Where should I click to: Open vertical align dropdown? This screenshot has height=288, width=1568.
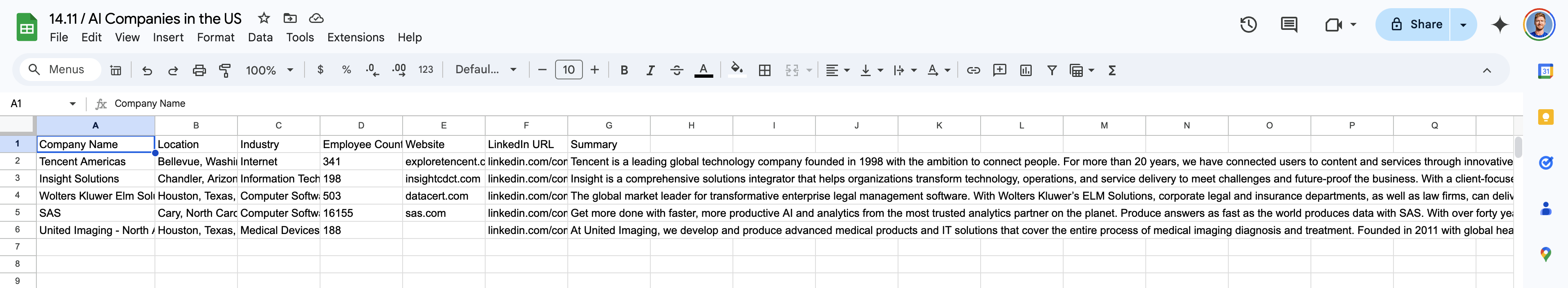(871, 70)
